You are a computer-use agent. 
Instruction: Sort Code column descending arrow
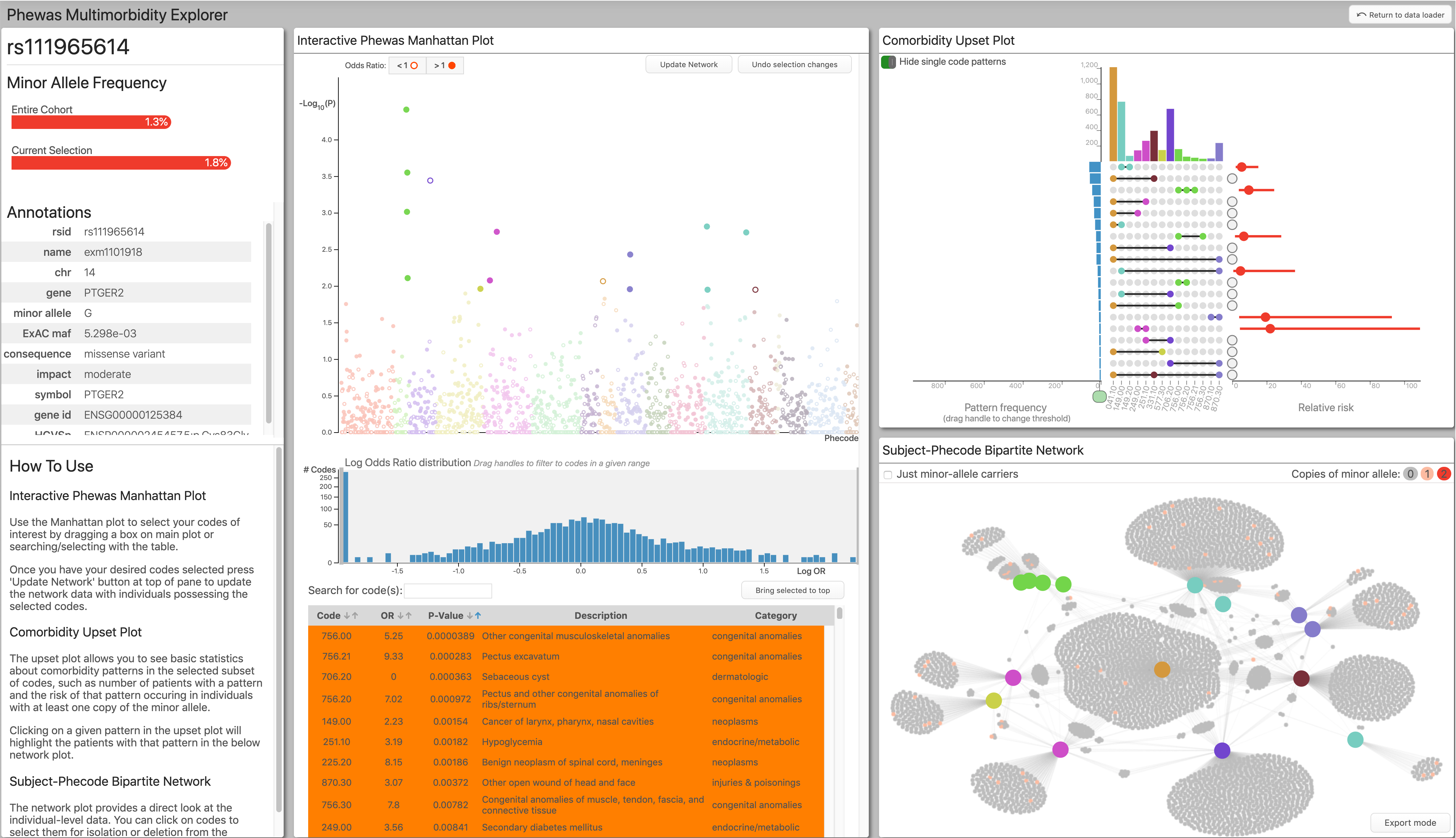point(347,615)
